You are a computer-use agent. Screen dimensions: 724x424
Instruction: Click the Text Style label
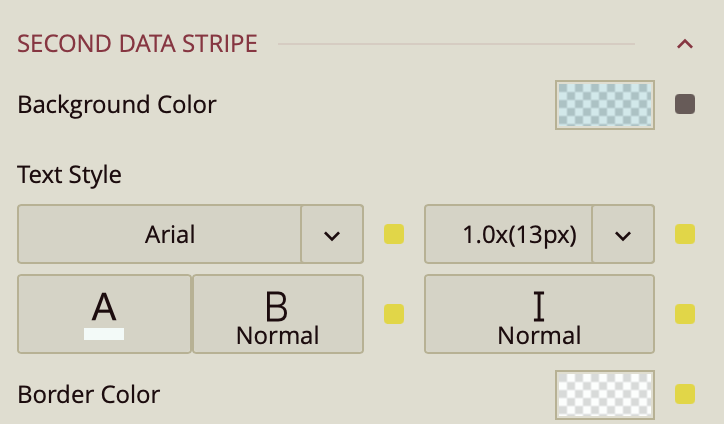coord(70,175)
